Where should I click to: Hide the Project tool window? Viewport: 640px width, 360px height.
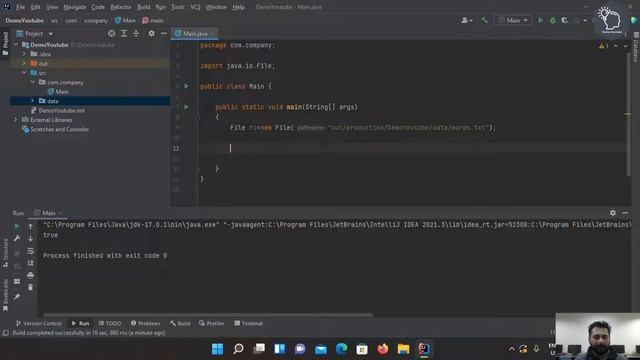click(x=164, y=33)
